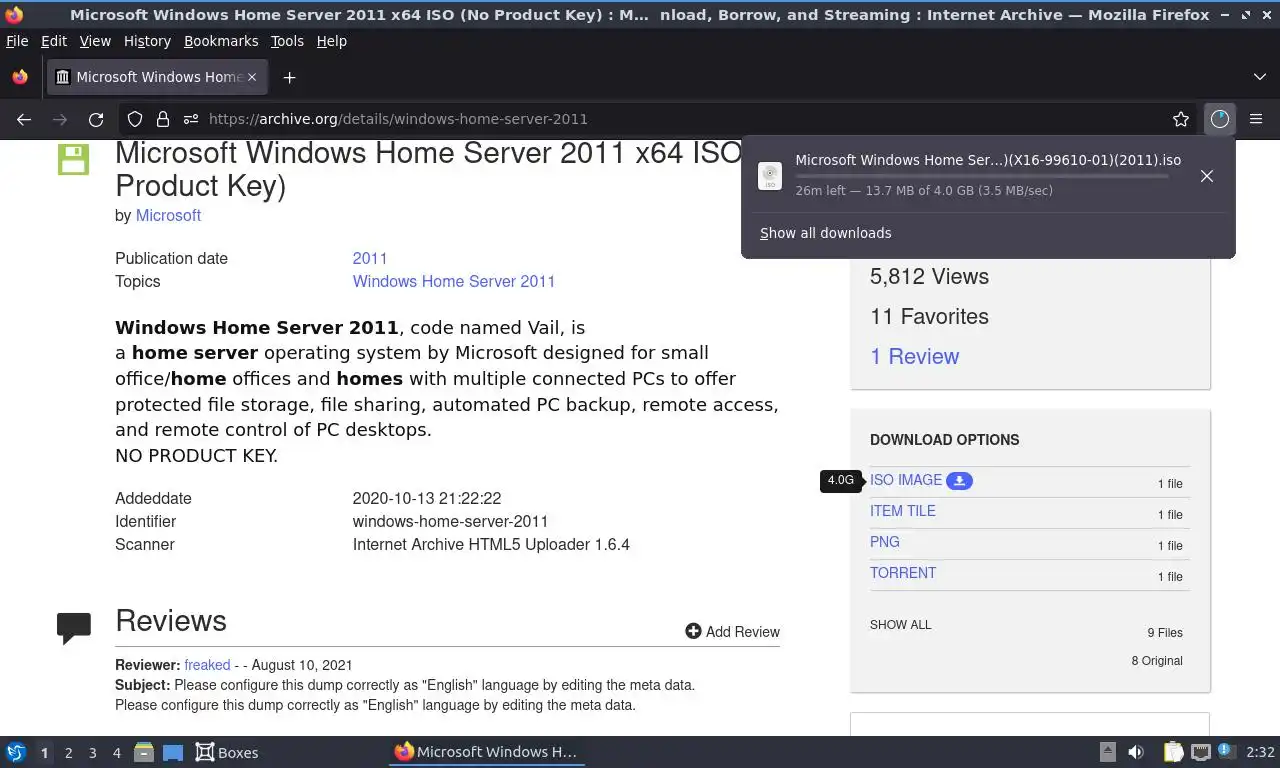This screenshot has height=768, width=1280.
Task: Open the tracking protection shield icon
Action: point(135,119)
